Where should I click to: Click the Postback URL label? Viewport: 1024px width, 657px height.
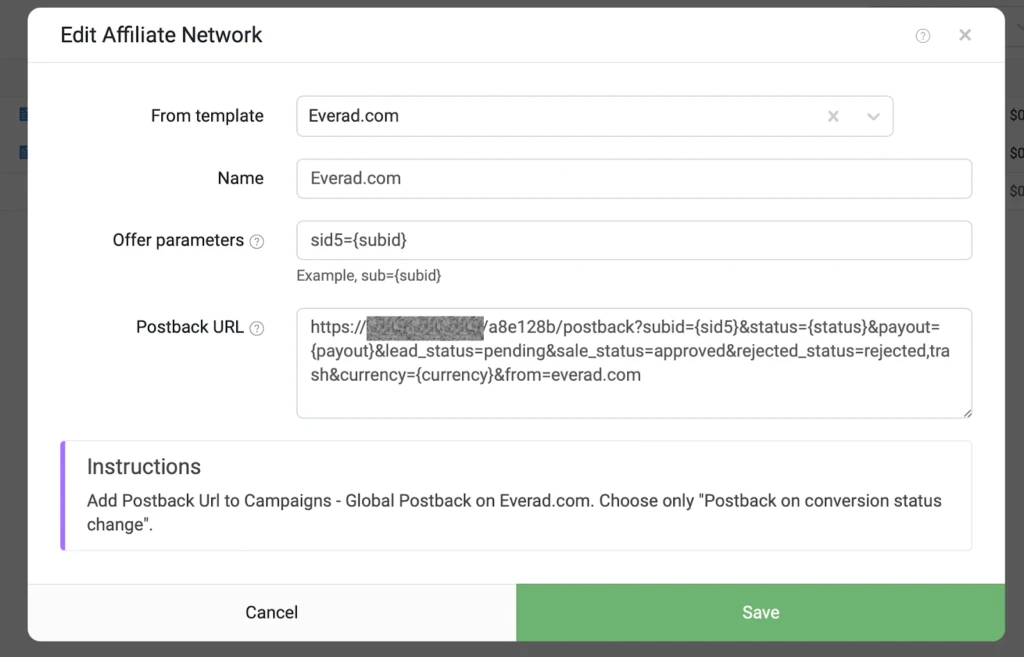(x=189, y=327)
